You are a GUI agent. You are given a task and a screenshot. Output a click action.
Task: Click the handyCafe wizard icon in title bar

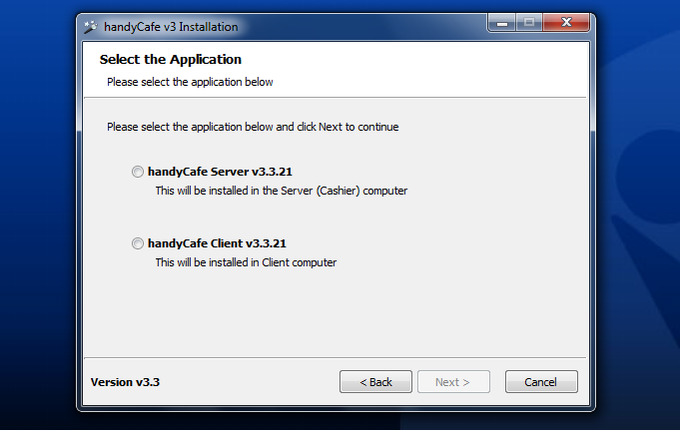[x=91, y=26]
